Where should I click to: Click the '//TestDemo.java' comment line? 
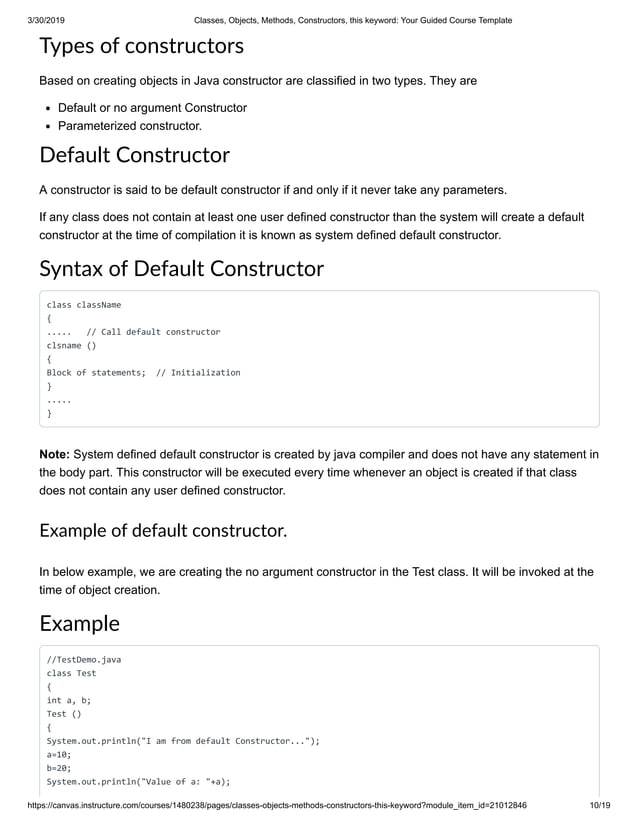click(x=84, y=660)
